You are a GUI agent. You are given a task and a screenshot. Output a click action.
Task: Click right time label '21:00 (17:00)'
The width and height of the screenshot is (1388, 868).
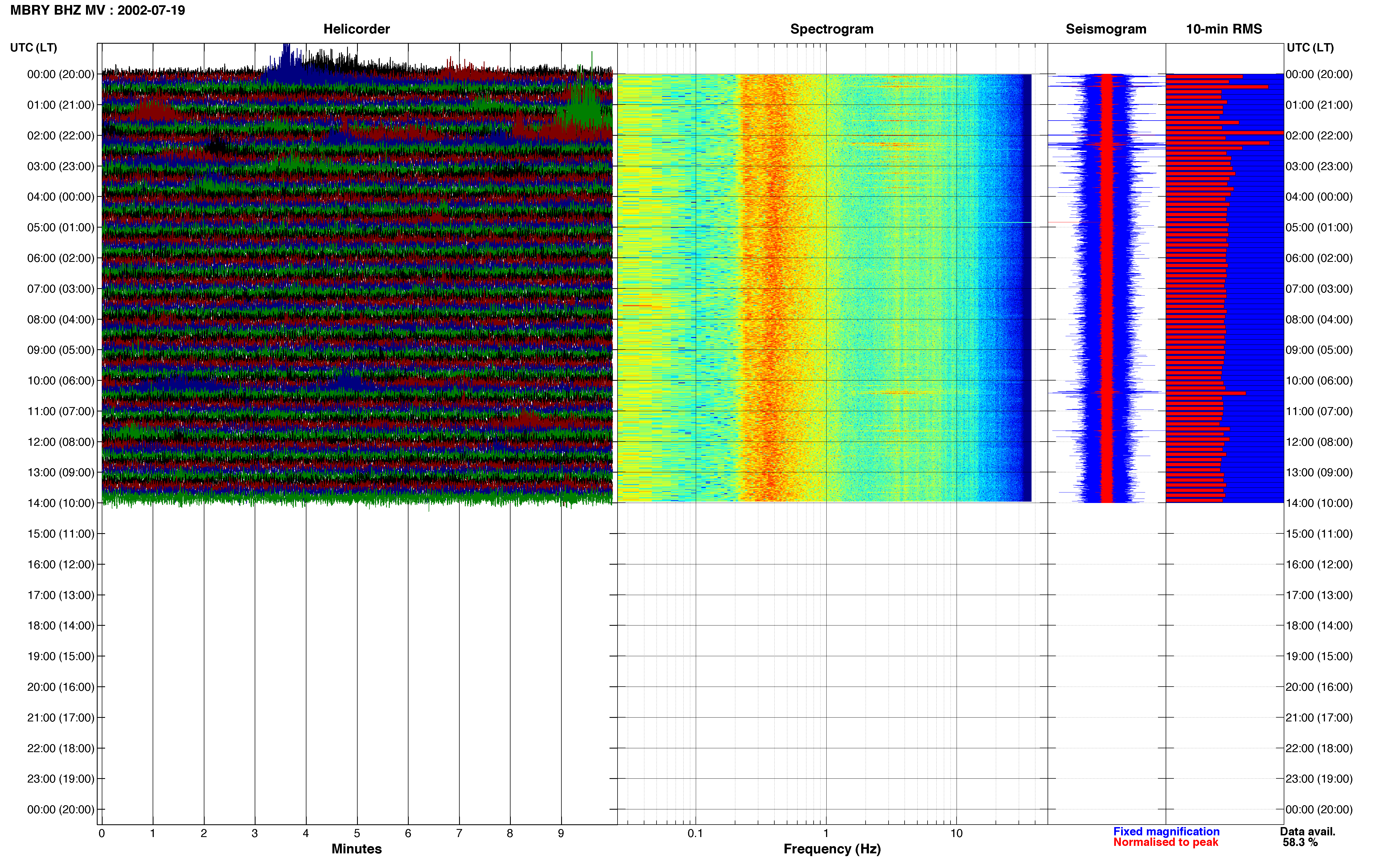click(x=1319, y=718)
